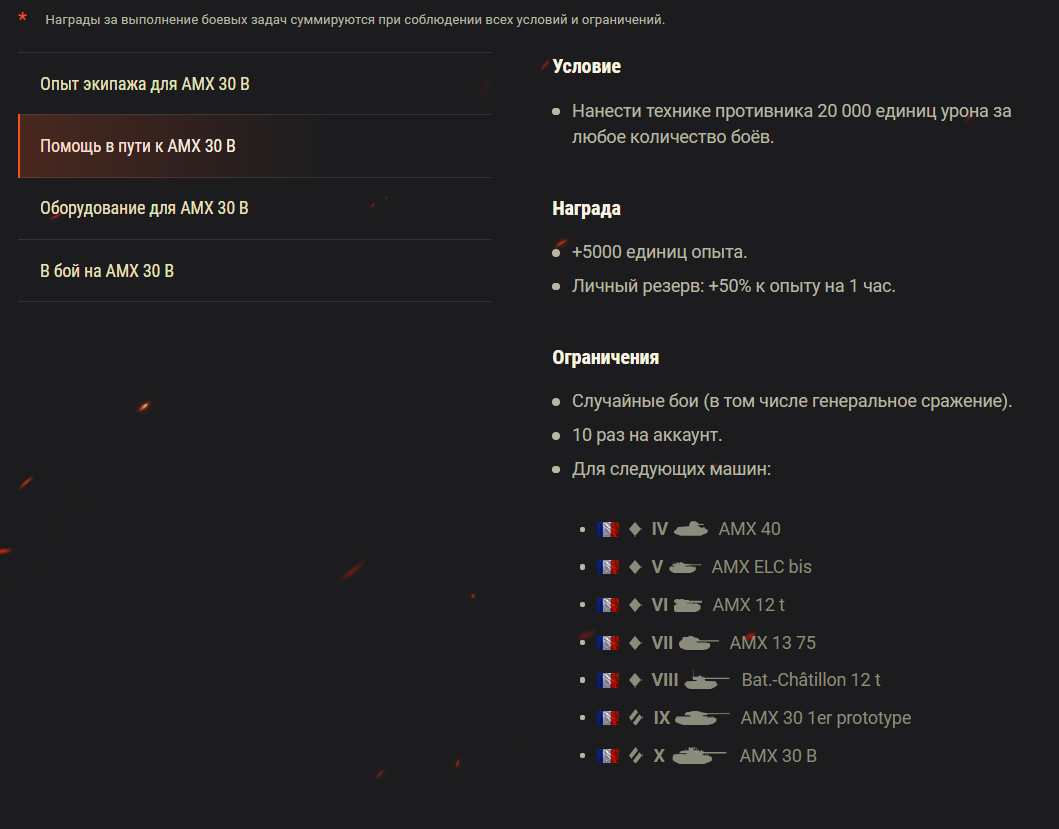Click the "Награда" heading

(586, 209)
